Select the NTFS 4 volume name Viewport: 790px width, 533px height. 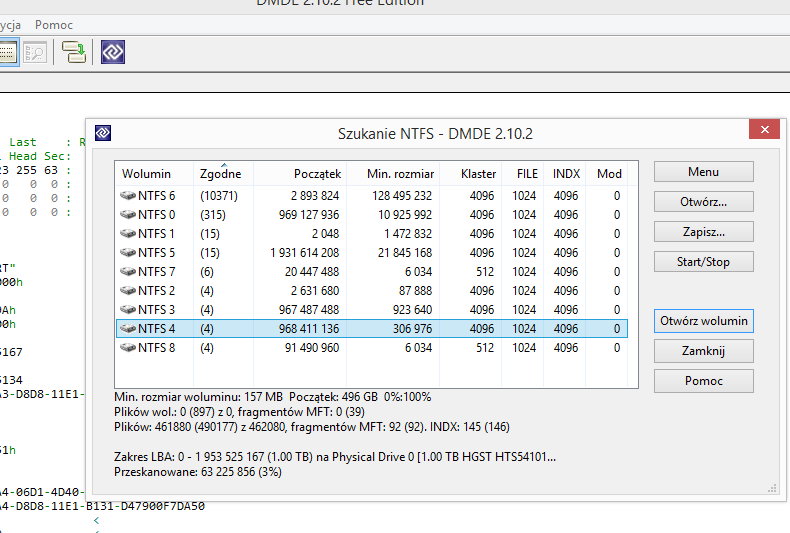(156, 328)
